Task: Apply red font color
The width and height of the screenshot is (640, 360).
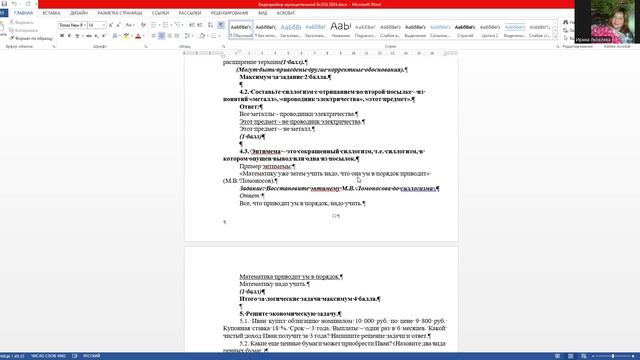Action: (x=138, y=36)
